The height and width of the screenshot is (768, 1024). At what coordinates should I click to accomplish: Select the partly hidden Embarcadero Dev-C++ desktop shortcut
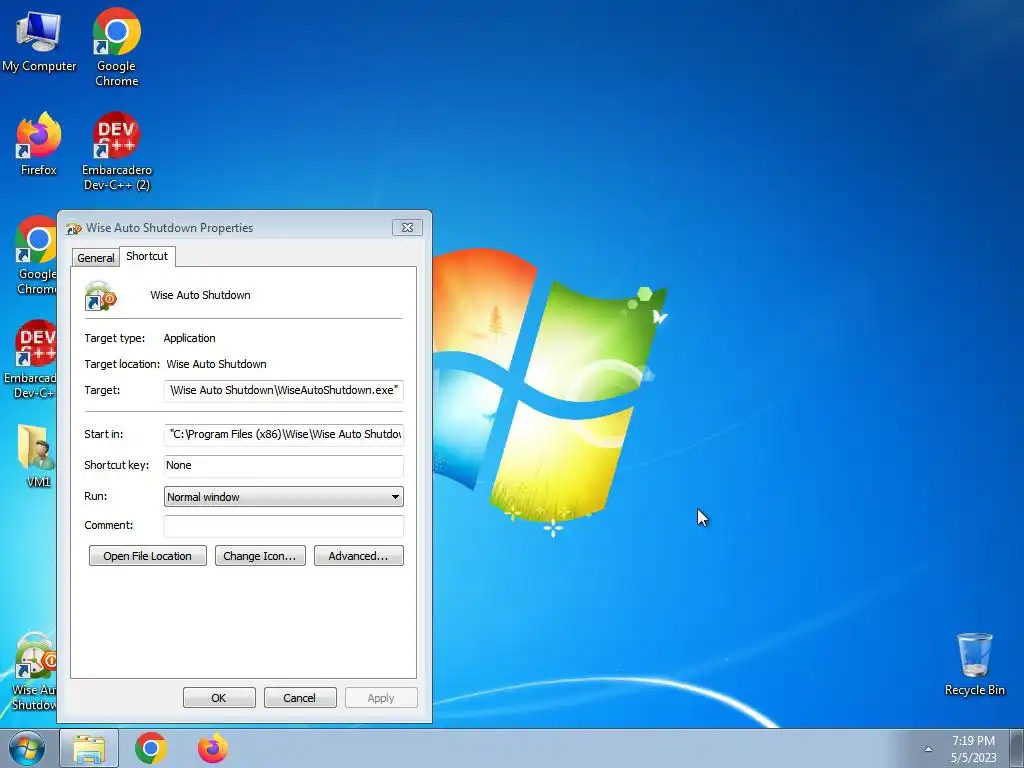[x=31, y=359]
